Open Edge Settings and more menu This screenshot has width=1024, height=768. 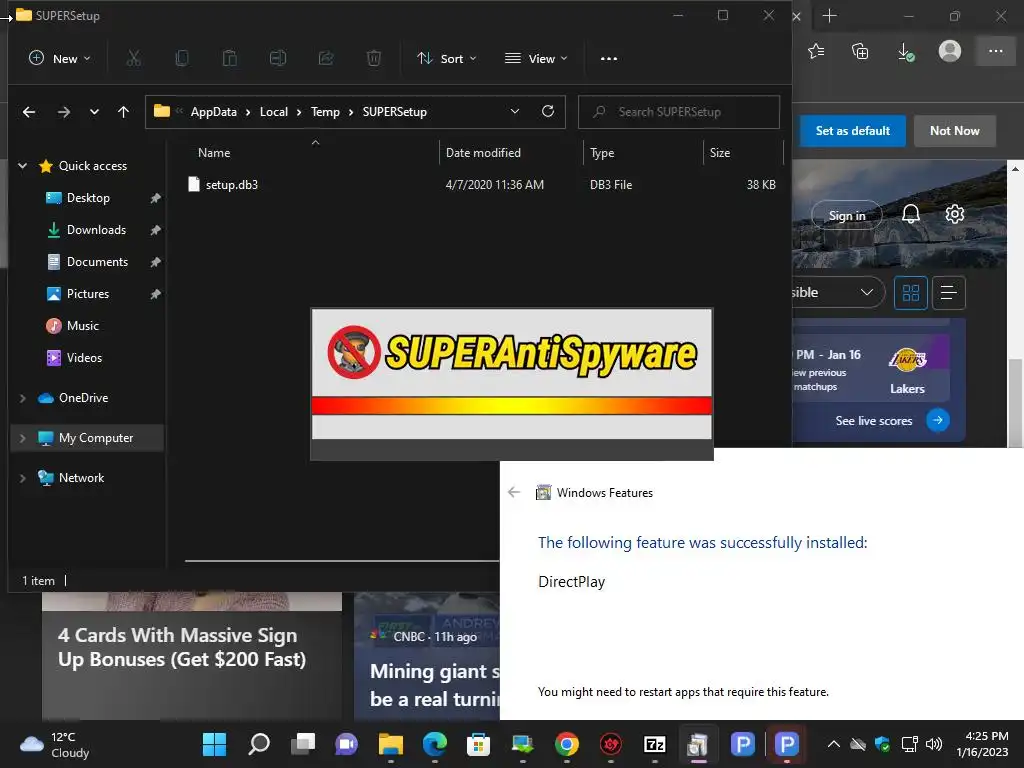pyautogui.click(x=995, y=51)
